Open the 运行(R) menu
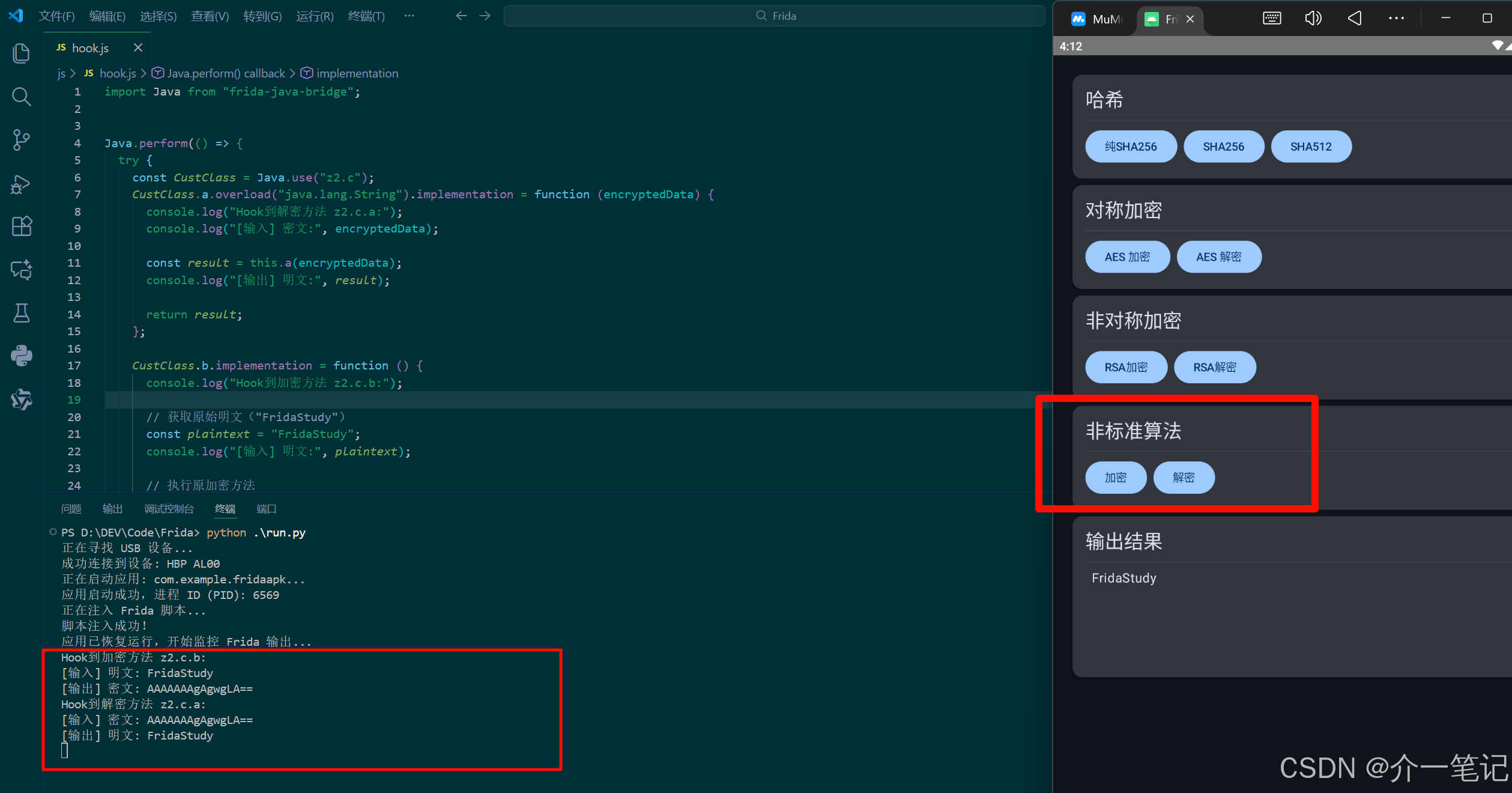Image resolution: width=1512 pixels, height=793 pixels. pos(315,16)
